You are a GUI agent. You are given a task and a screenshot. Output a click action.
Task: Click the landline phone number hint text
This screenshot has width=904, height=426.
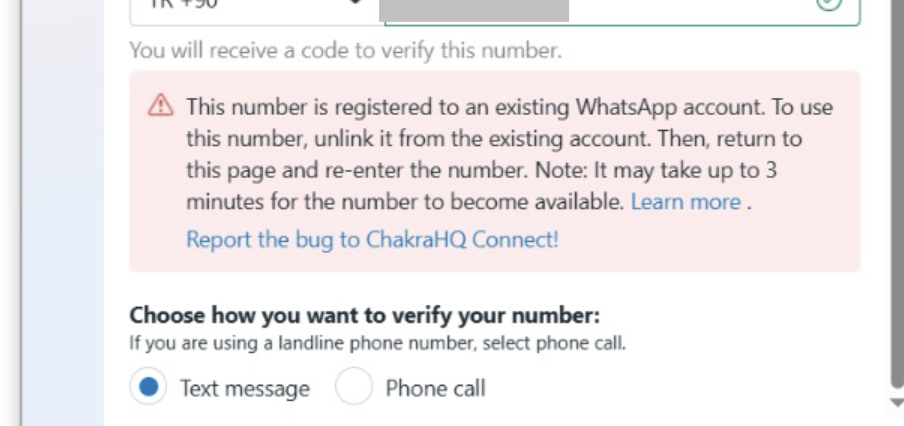coord(377,344)
